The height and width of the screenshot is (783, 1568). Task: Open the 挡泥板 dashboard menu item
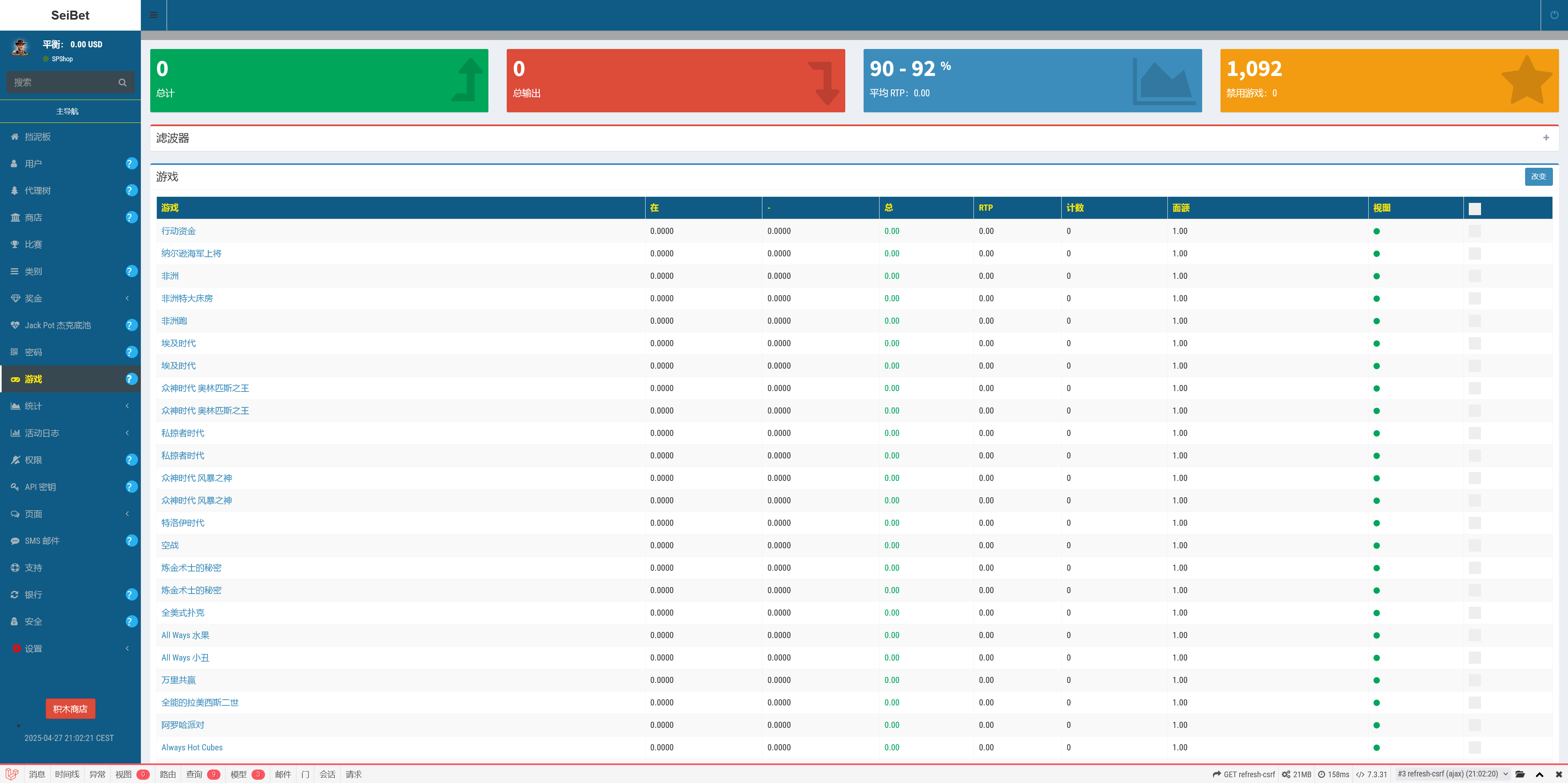pos(38,137)
